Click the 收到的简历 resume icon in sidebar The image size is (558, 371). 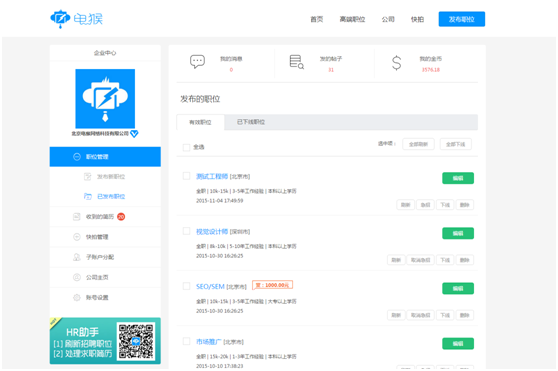pyautogui.click(x=77, y=217)
